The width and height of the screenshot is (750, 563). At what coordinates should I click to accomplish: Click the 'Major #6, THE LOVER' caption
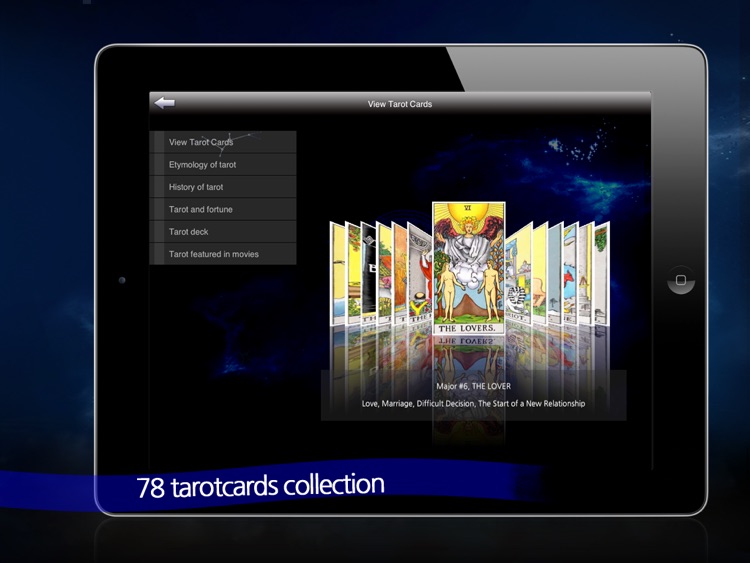pyautogui.click(x=474, y=386)
